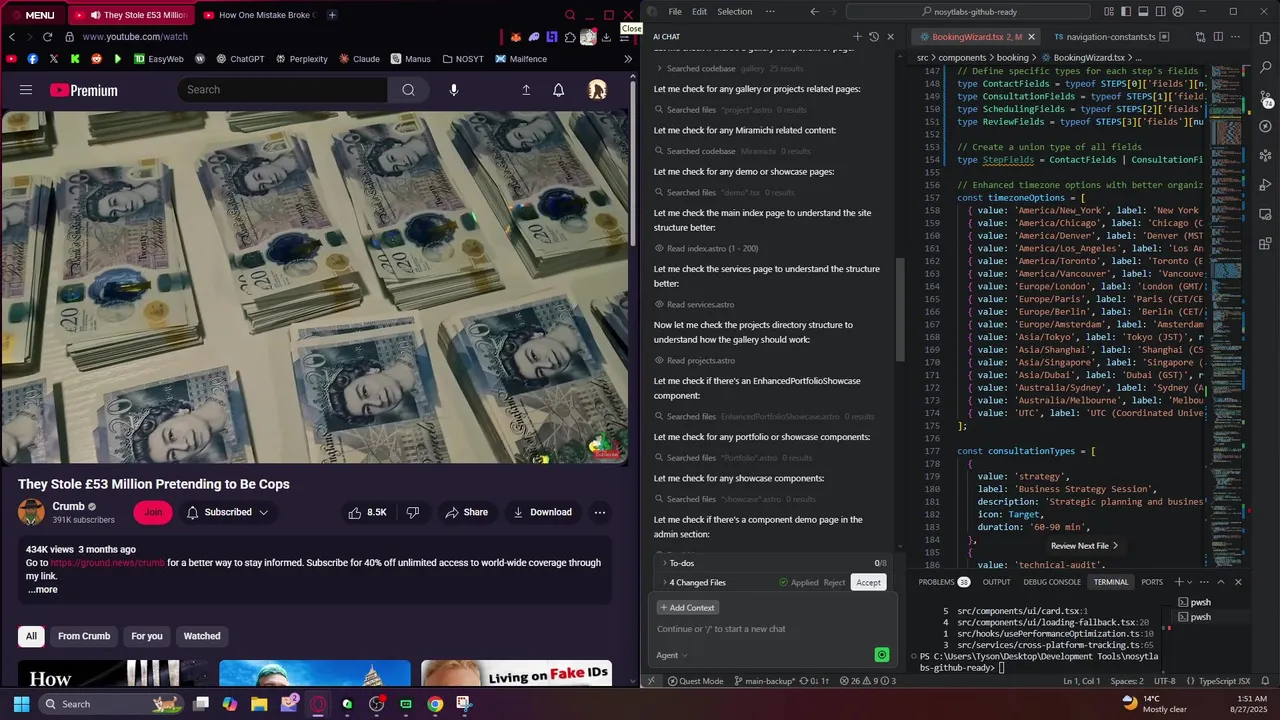This screenshot has width=1280, height=720.
Task: Toggle Quest Mode in the status bar
Action: pos(695,681)
